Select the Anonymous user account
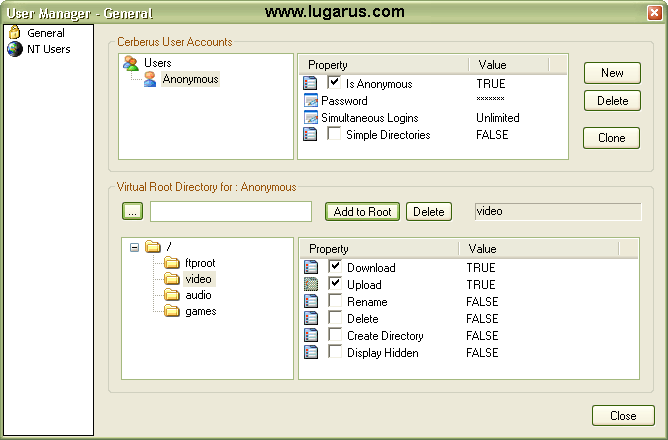This screenshot has height=440, width=668. (x=190, y=79)
